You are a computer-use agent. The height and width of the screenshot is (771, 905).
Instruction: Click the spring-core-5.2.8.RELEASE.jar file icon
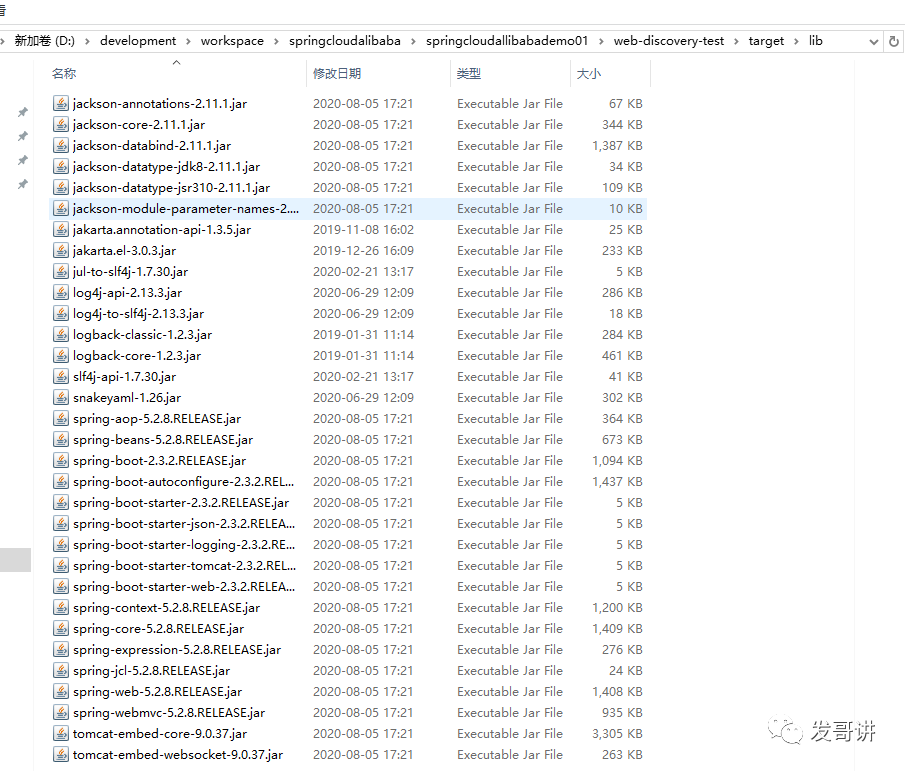(61, 629)
